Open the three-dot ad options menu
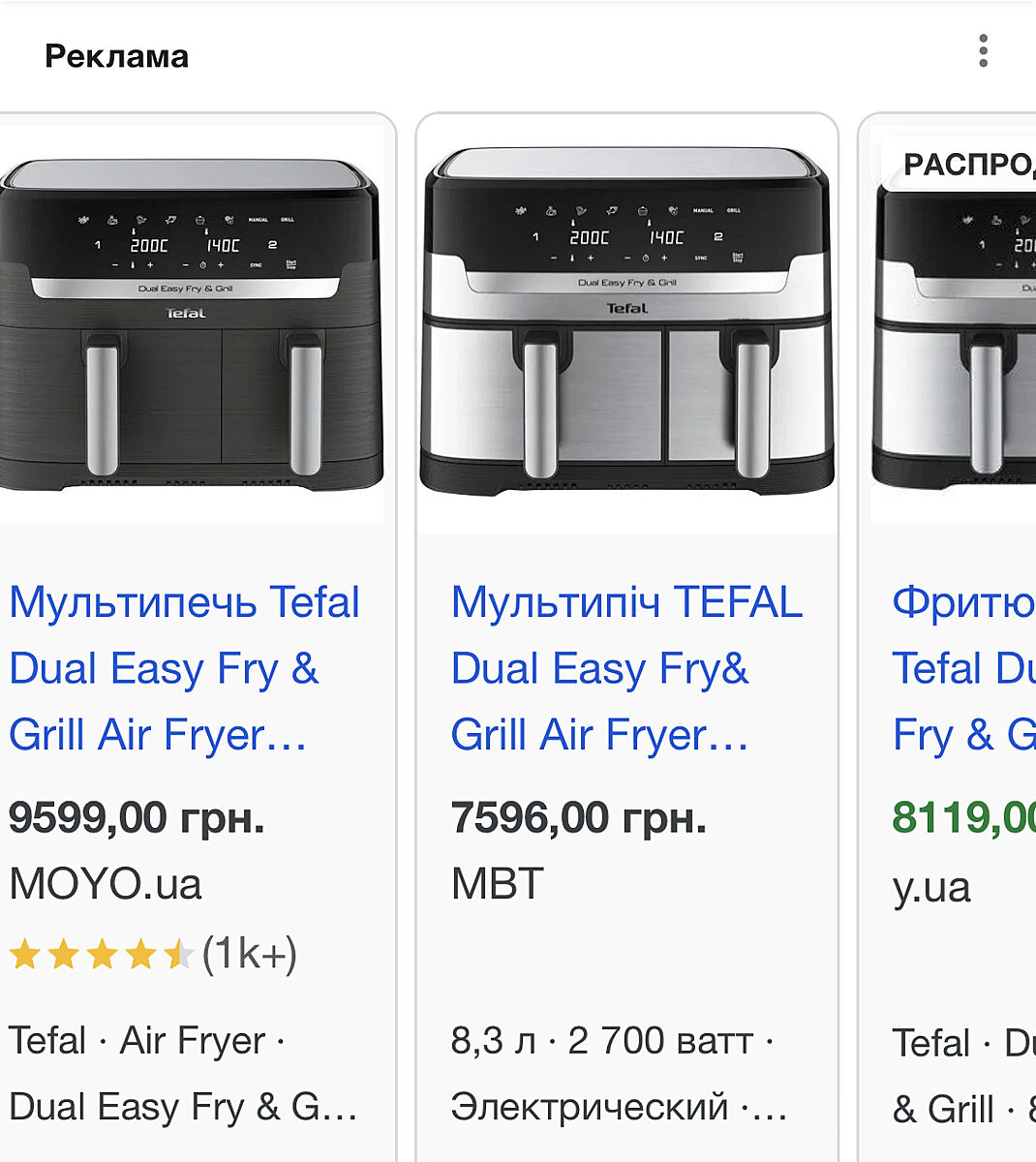The width and height of the screenshot is (1036, 1162). click(x=983, y=51)
